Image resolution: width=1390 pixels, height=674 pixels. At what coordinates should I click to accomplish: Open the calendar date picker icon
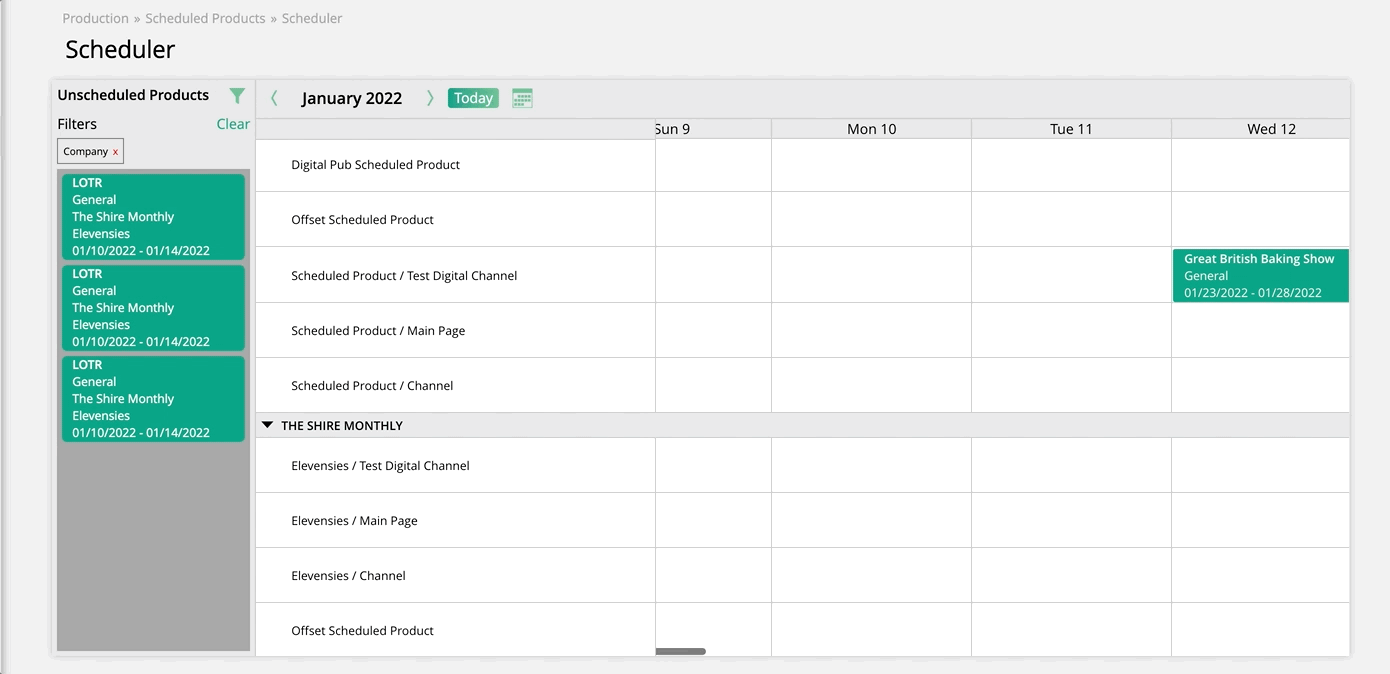click(522, 98)
